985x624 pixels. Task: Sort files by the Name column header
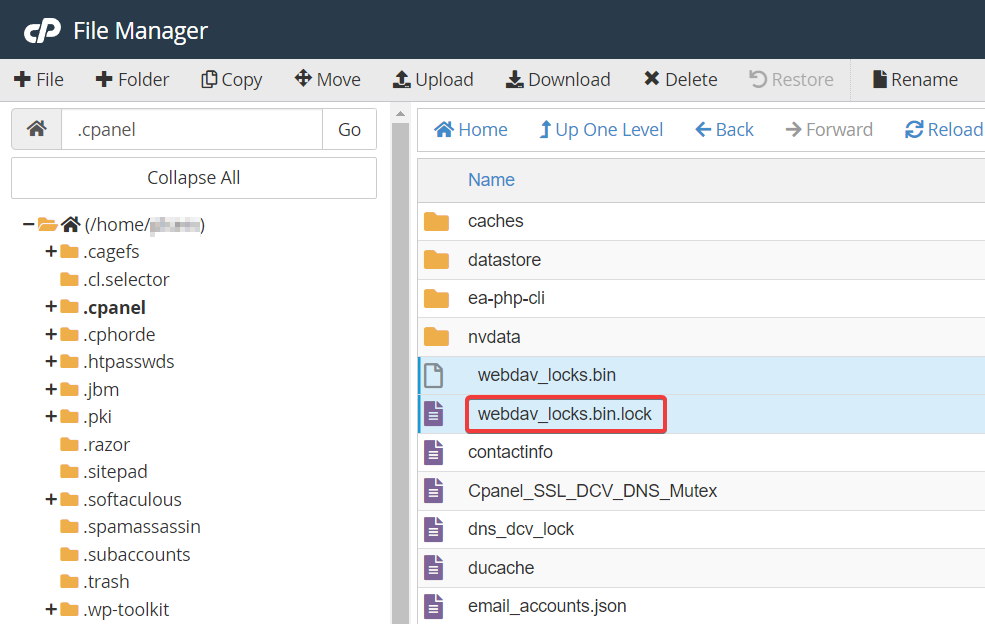(491, 180)
